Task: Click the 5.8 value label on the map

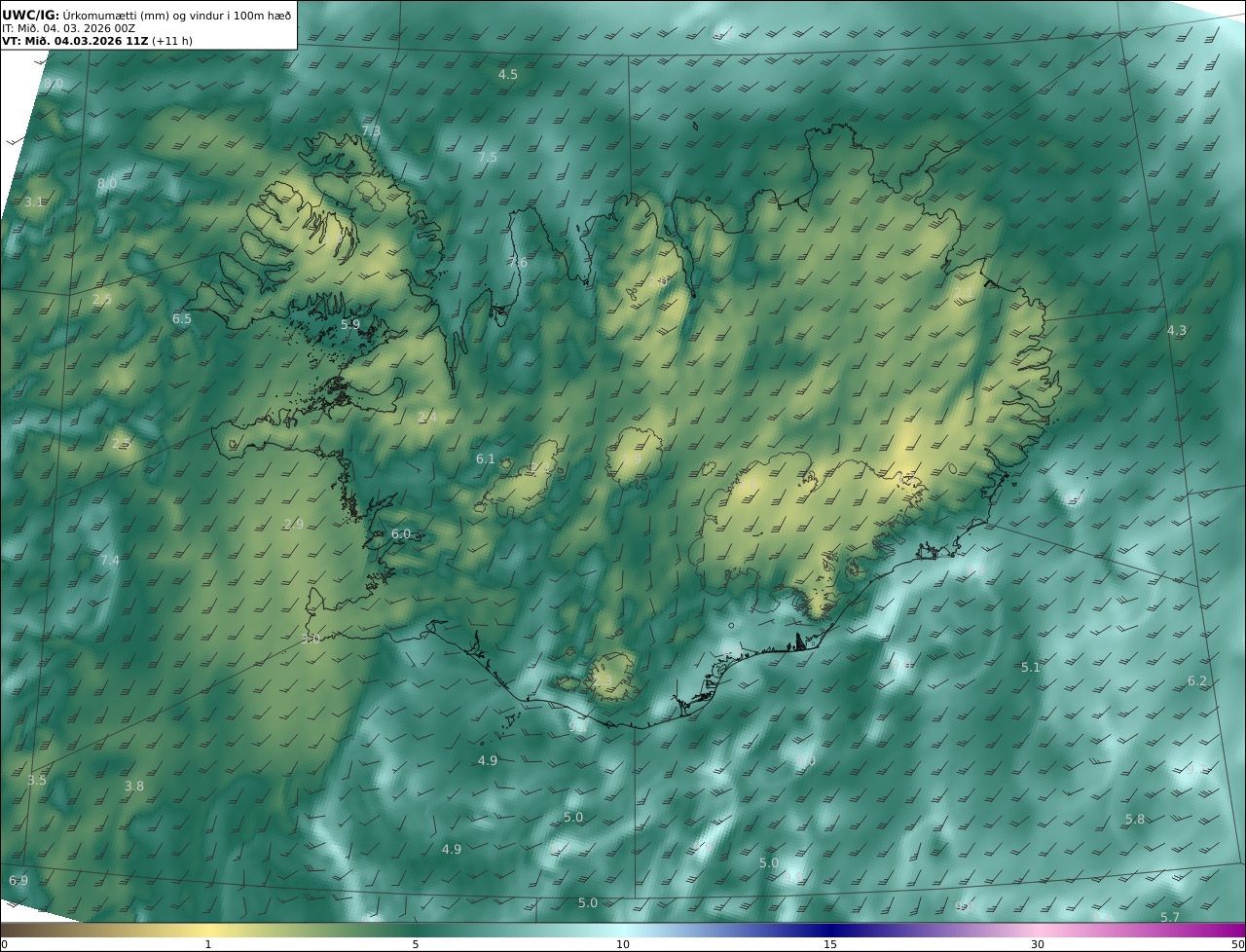Action: point(1135,820)
